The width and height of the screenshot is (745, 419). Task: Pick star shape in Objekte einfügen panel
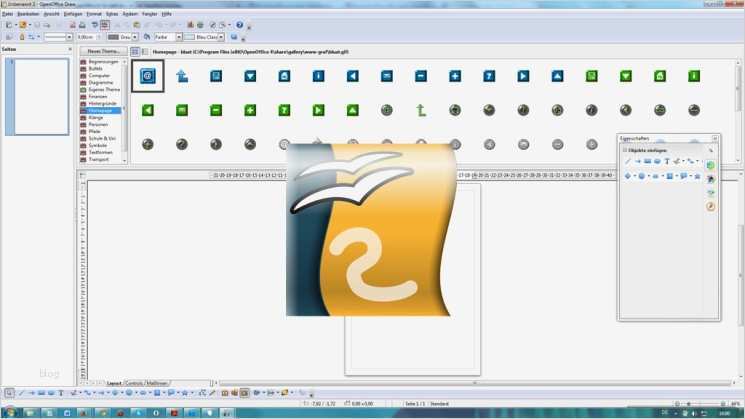point(697,176)
